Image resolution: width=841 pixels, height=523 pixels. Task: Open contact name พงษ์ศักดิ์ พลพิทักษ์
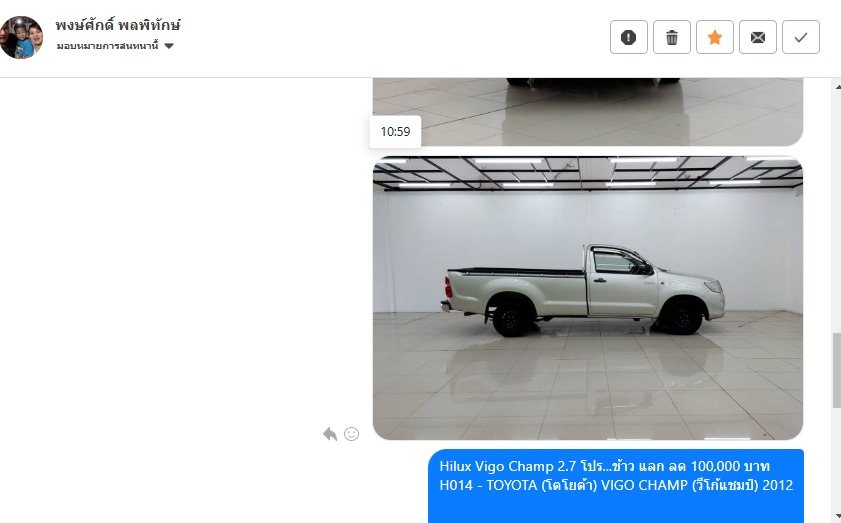click(118, 25)
